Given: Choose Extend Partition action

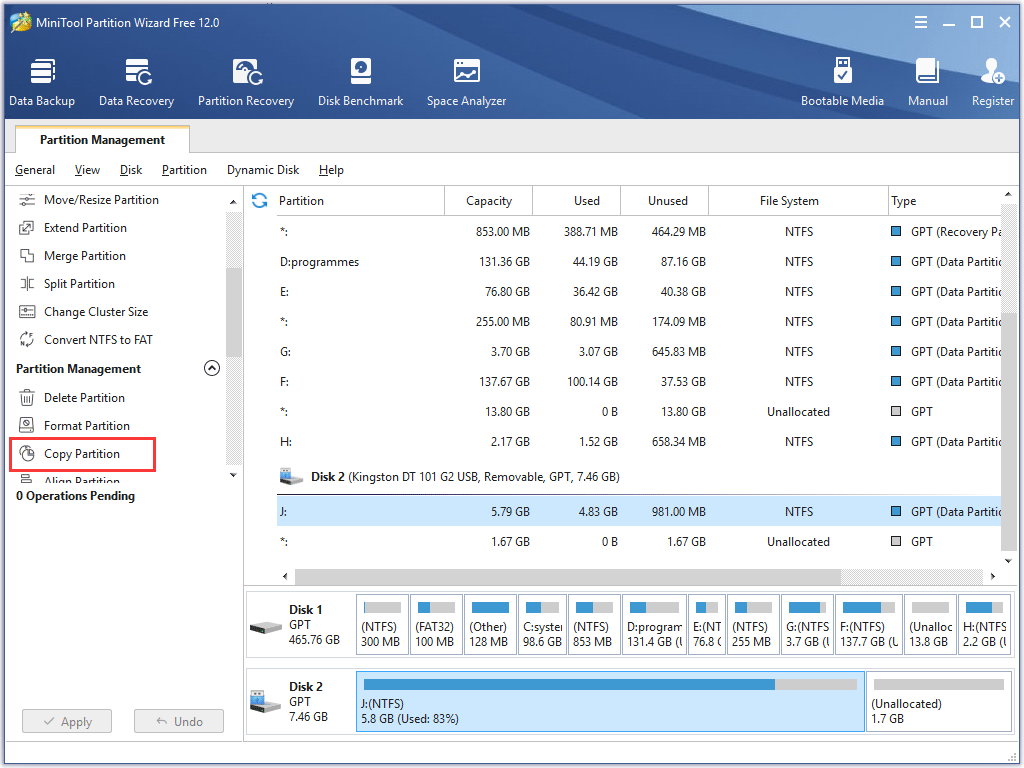Looking at the screenshot, I should pos(86,228).
